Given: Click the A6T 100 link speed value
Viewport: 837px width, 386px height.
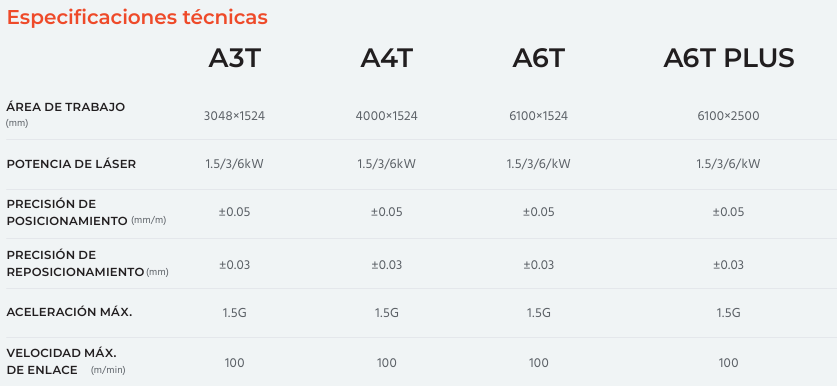Looking at the screenshot, I should click(538, 363).
